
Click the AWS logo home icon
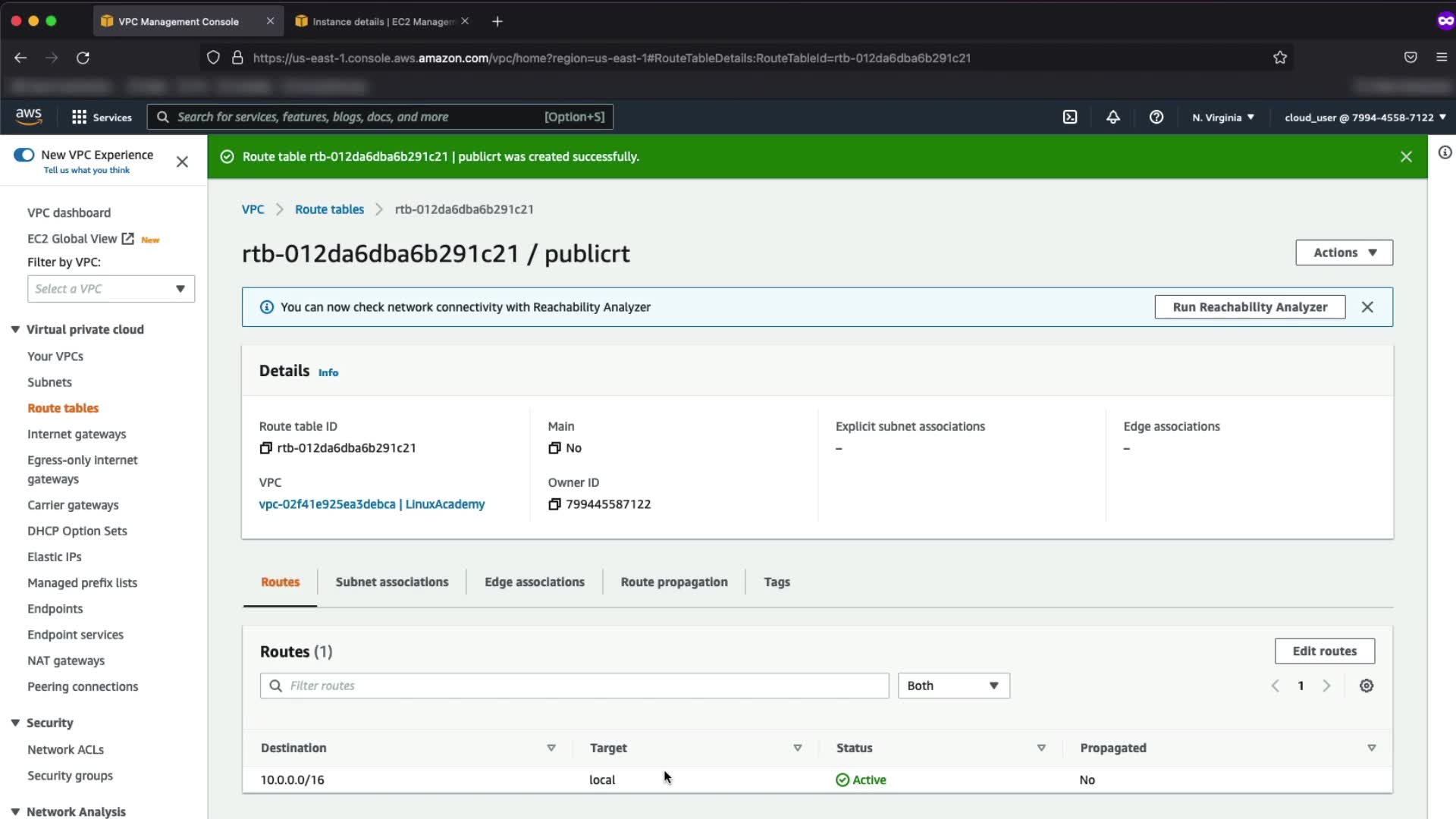pos(29,116)
